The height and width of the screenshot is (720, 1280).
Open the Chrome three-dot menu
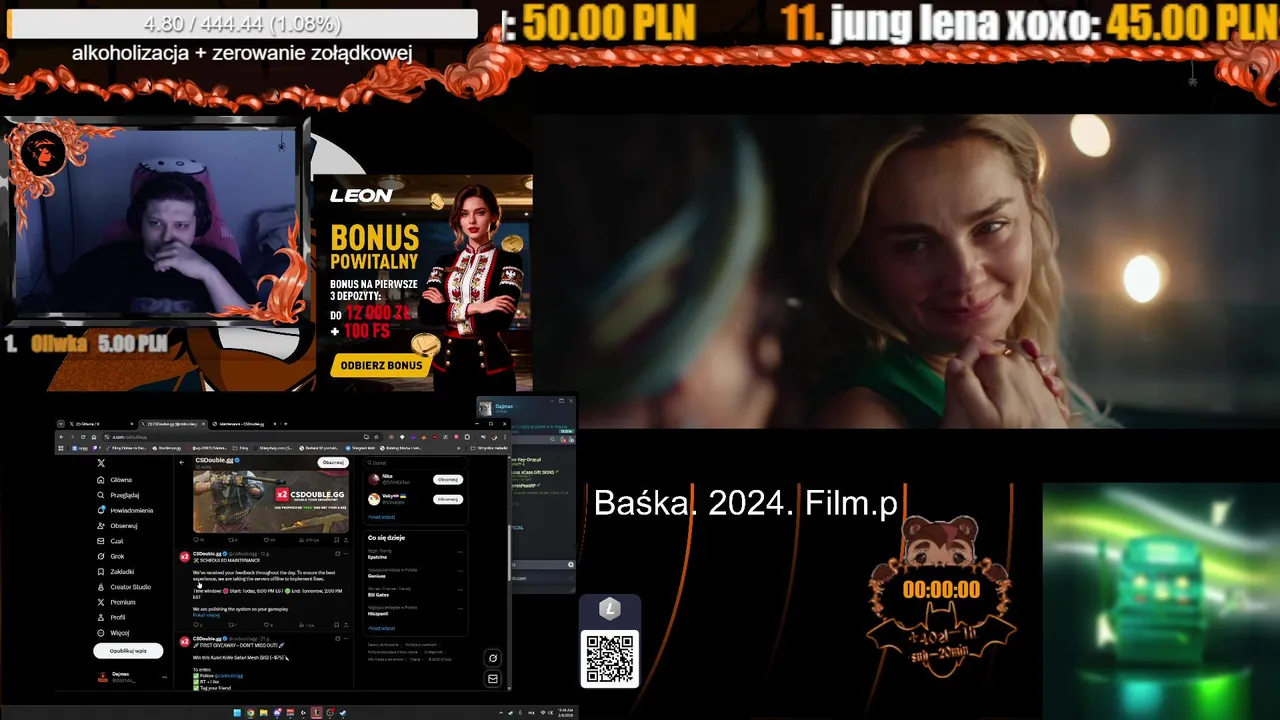(x=505, y=437)
